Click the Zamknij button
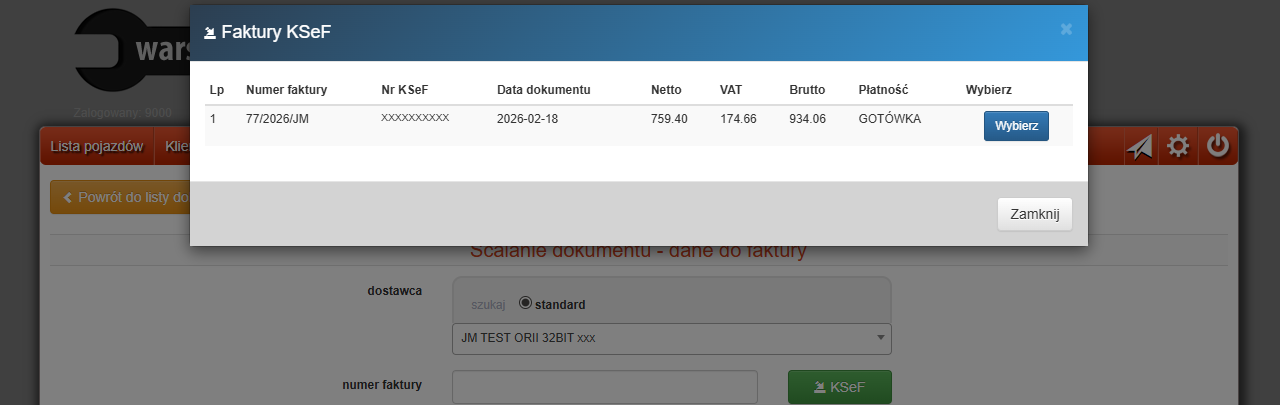This screenshot has width=1280, height=405. (1034, 214)
